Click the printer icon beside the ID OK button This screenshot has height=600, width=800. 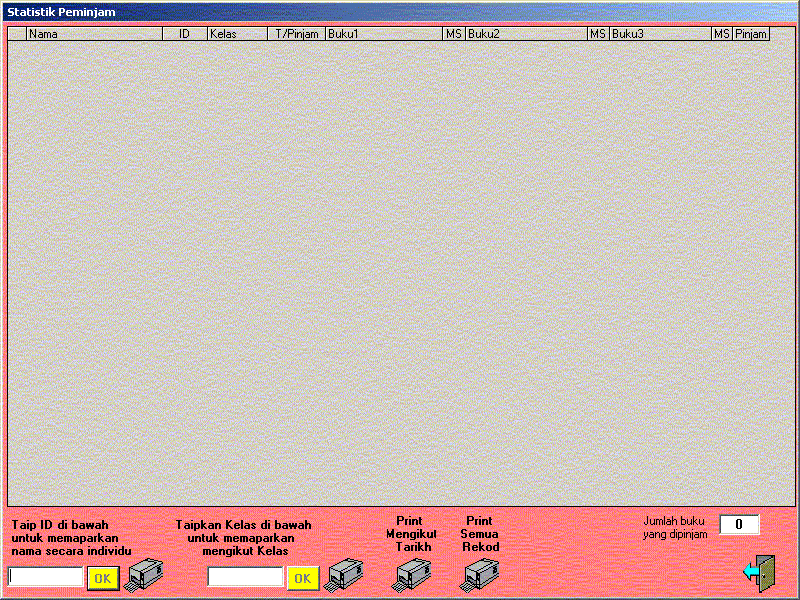tap(144, 575)
